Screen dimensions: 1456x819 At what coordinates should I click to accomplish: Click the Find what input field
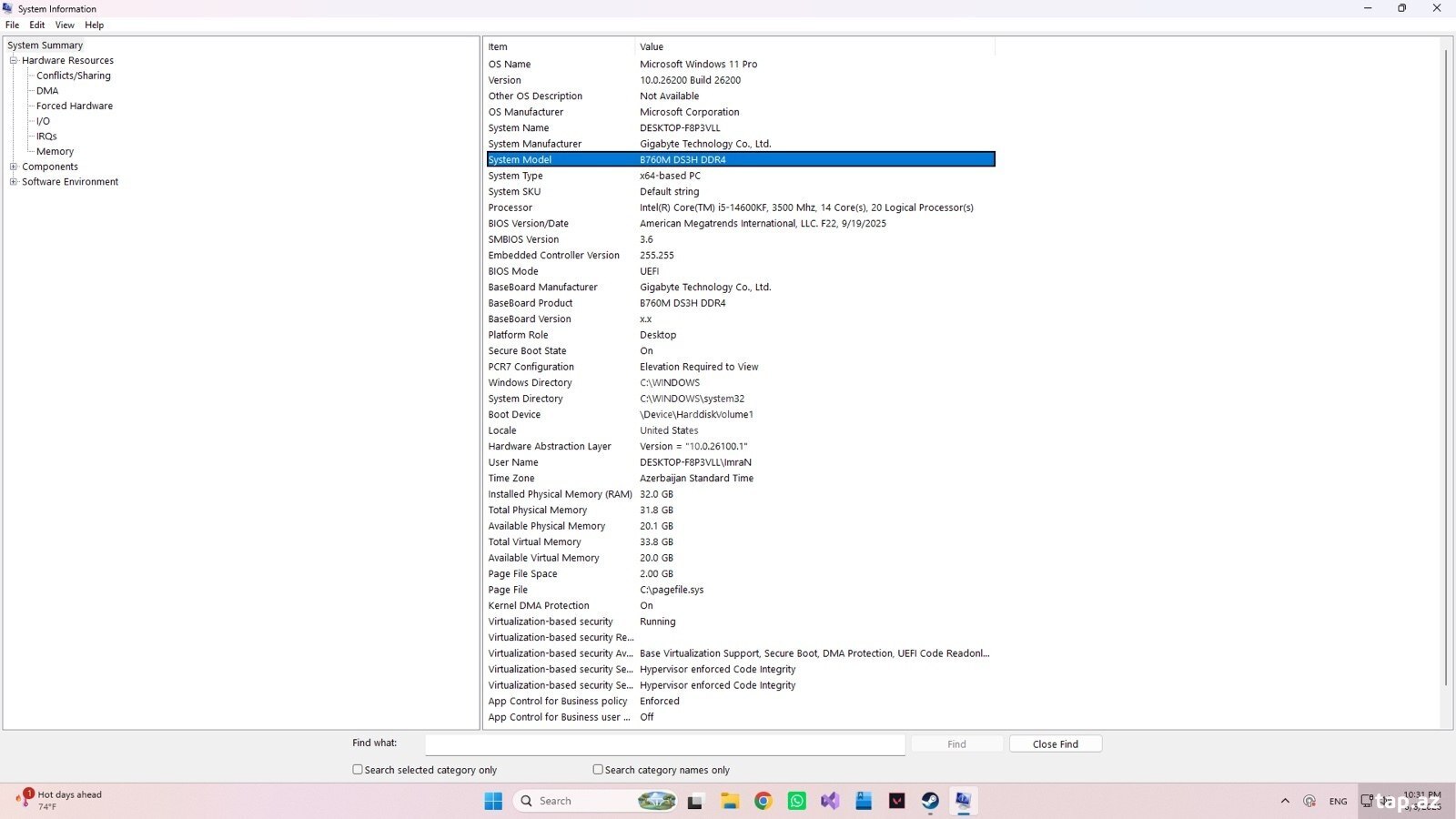665,744
